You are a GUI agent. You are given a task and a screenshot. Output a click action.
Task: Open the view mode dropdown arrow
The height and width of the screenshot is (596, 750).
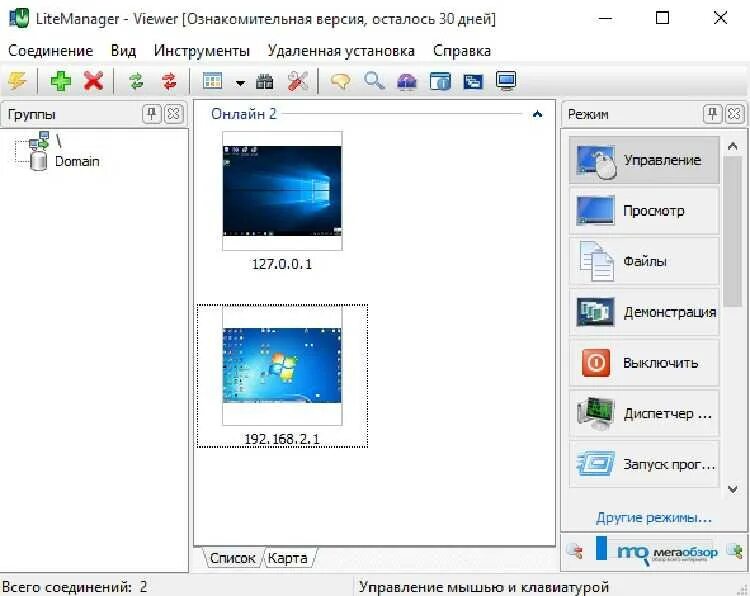pyautogui.click(x=241, y=83)
